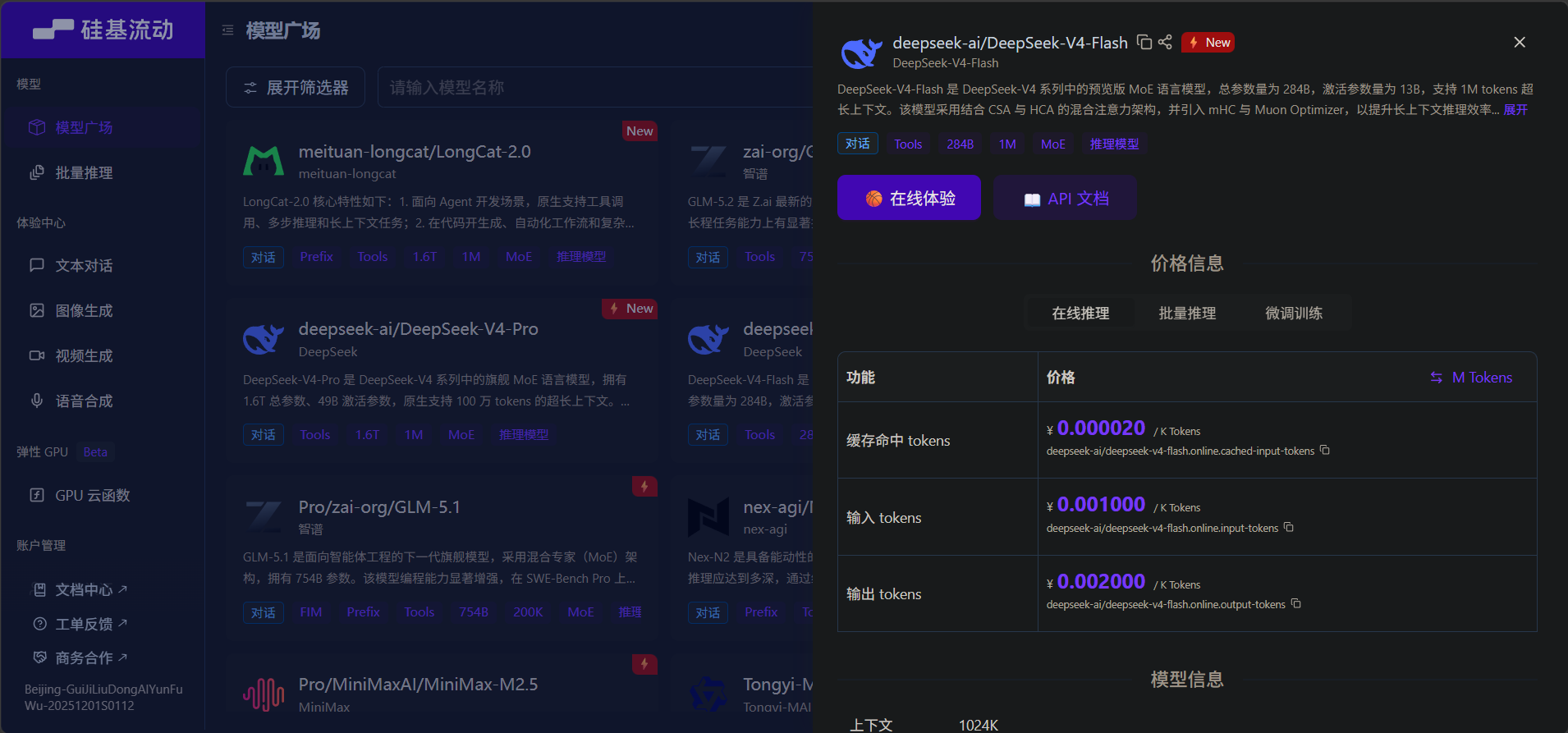The image size is (1568, 733).
Task: Expand the full model description via 展开
Action: point(1515,110)
